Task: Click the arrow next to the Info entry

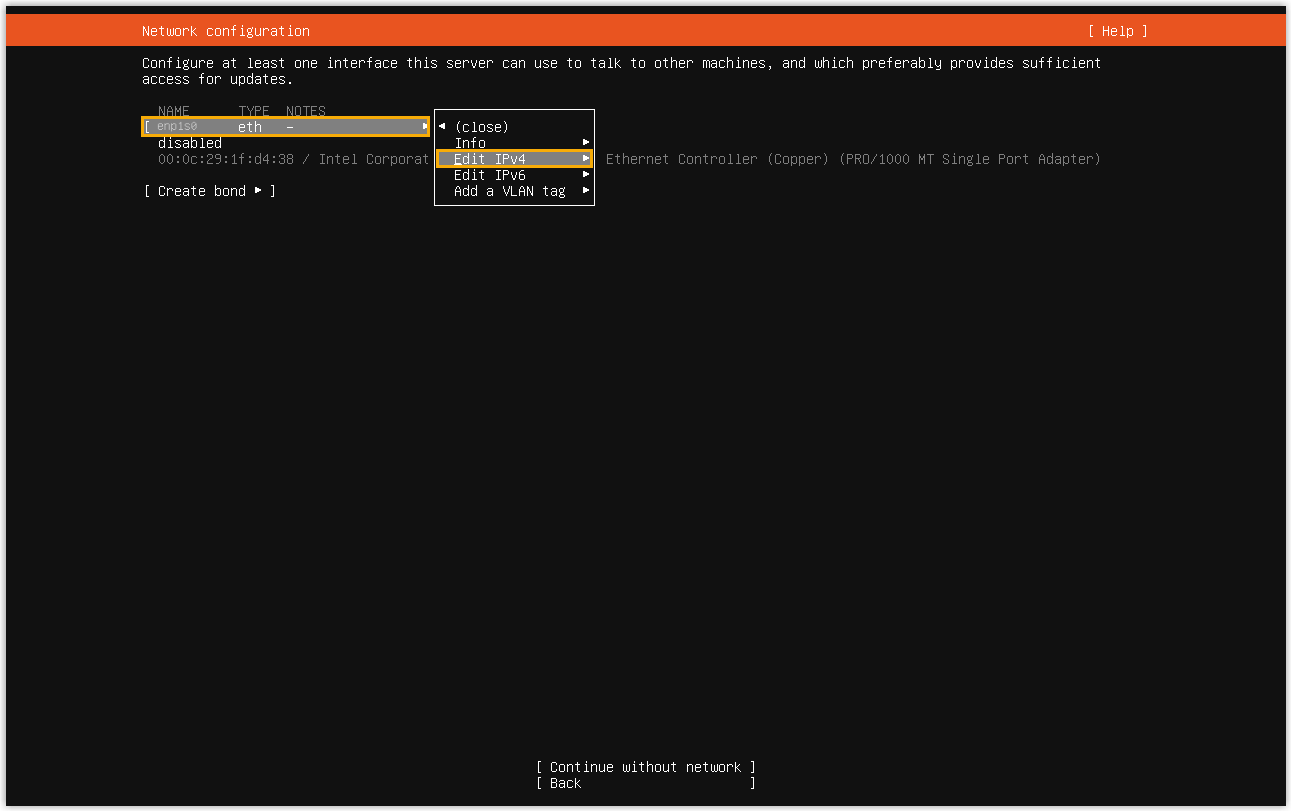Action: pos(586,143)
